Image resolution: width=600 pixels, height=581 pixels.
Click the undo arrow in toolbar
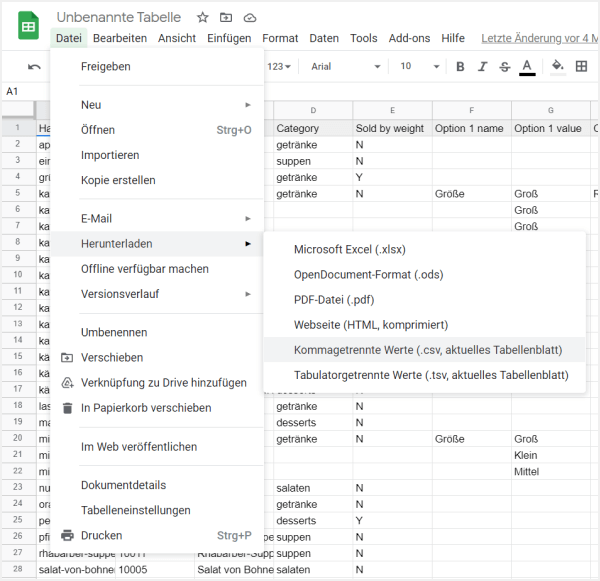pyautogui.click(x=35, y=66)
